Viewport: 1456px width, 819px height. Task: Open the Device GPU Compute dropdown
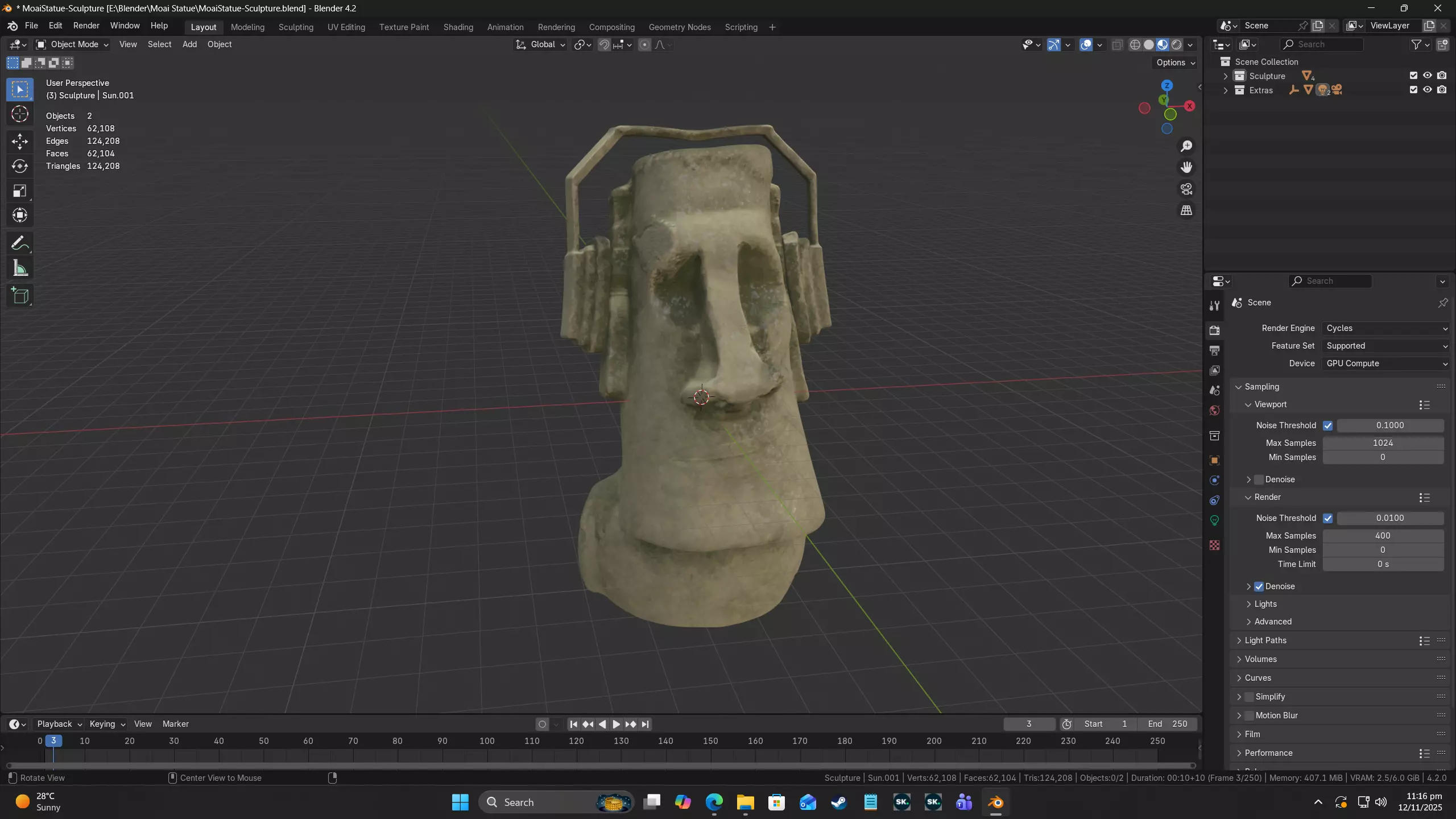(x=1385, y=363)
